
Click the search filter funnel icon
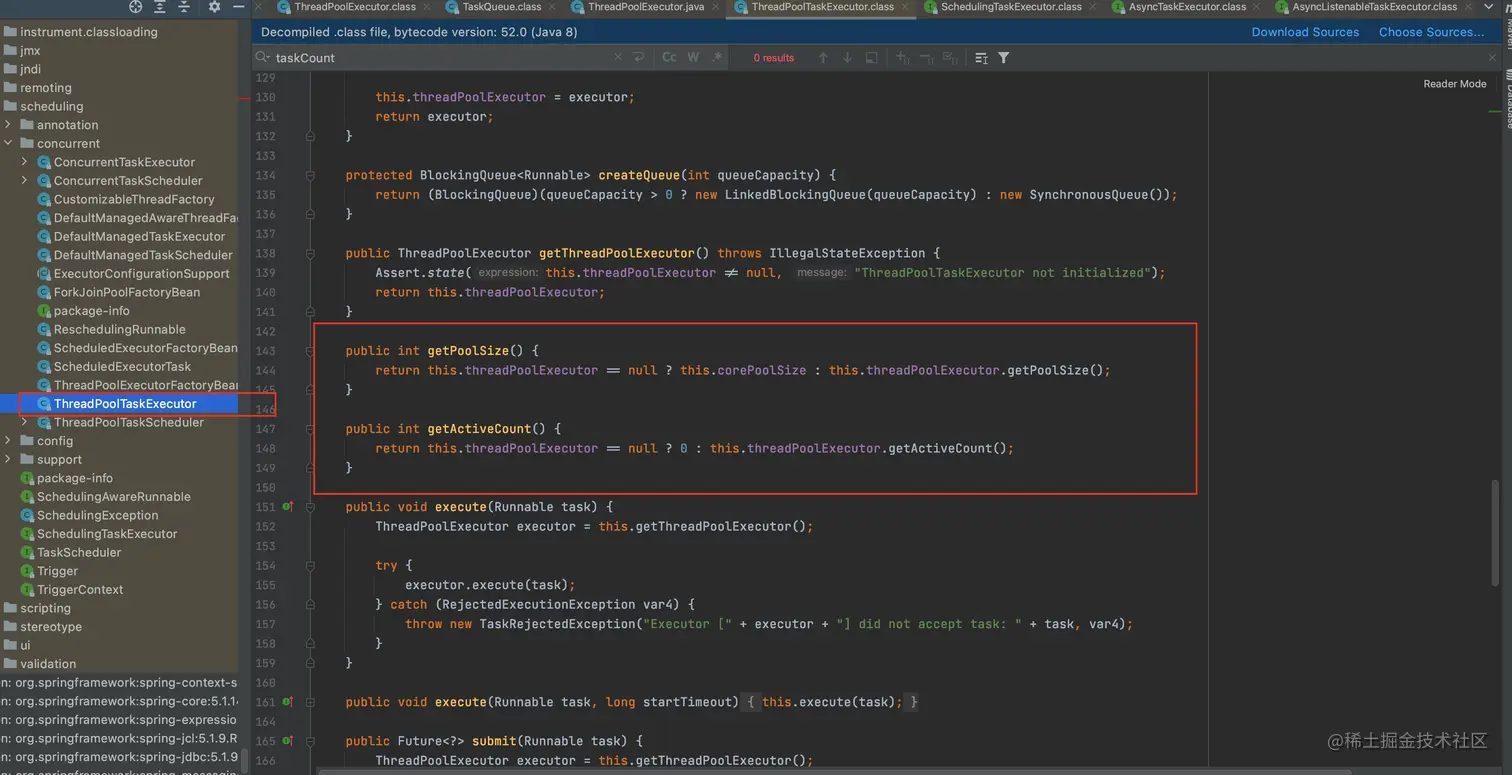[x=1004, y=58]
